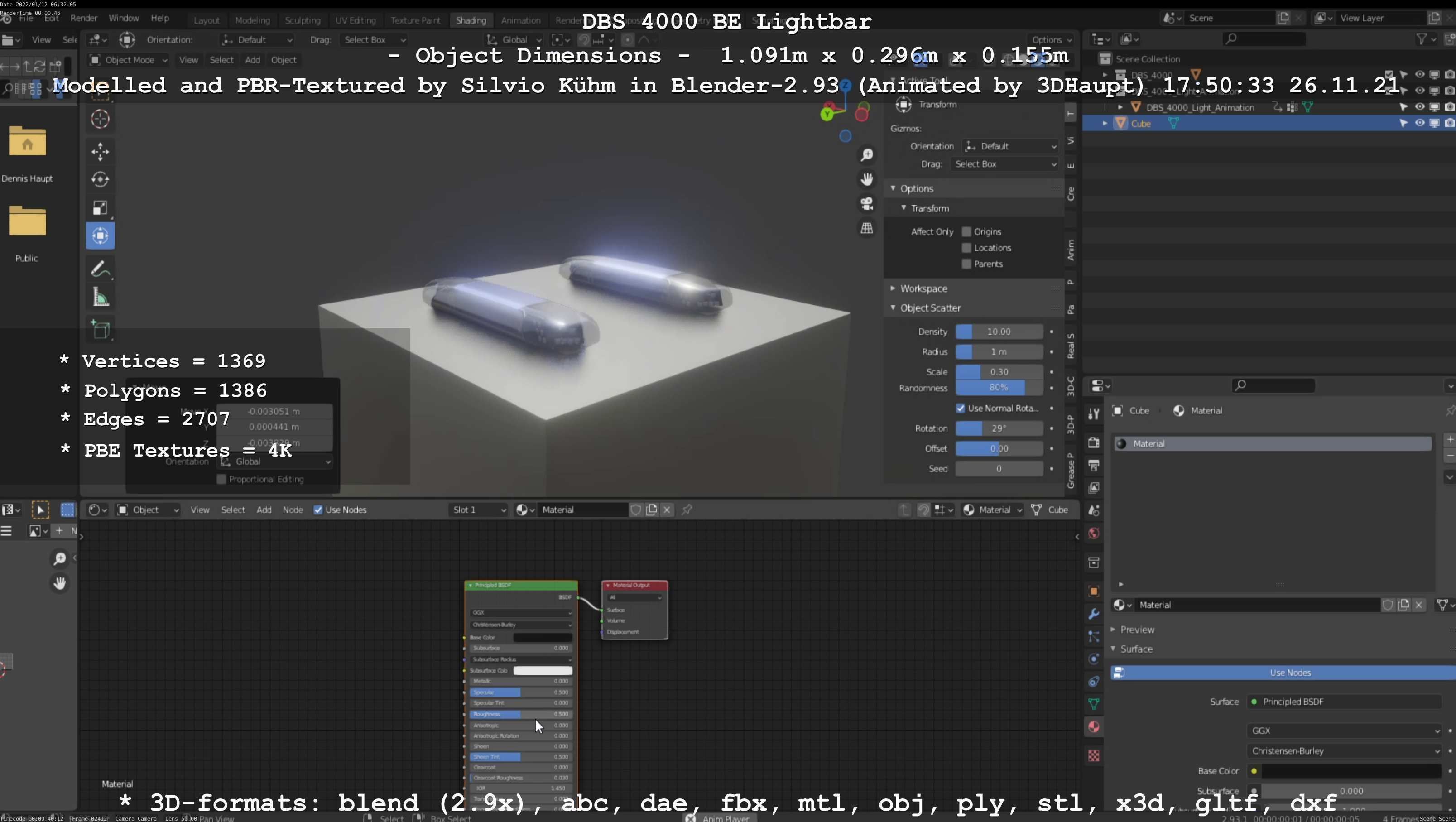Select the Annotate tool
Screen dimensions: 1456x822
click(100, 269)
